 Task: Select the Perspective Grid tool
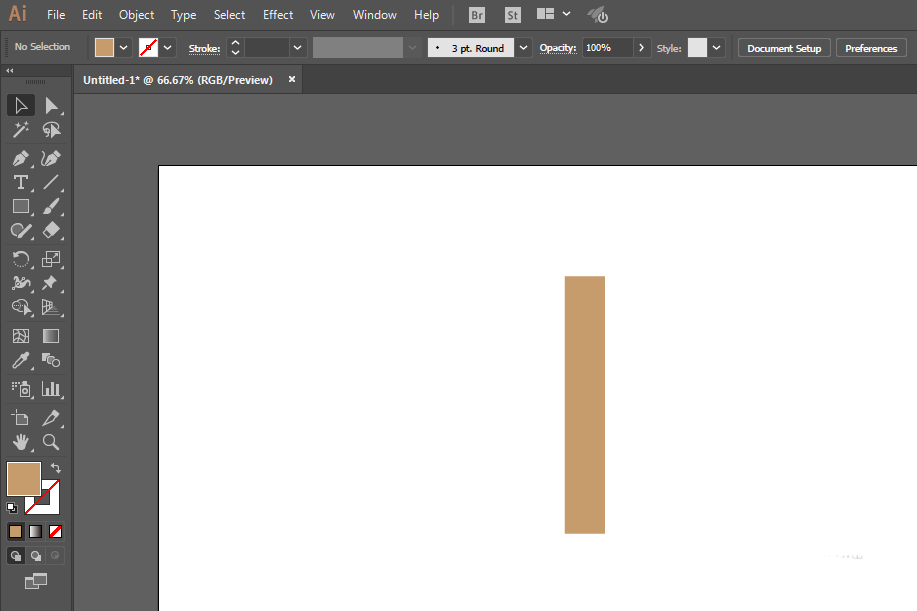(x=51, y=307)
